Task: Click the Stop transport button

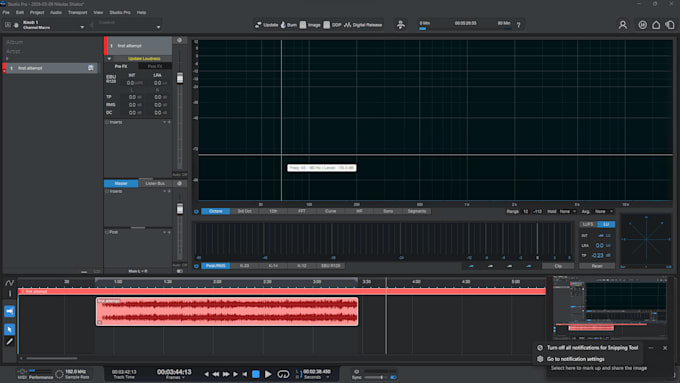Action: pos(256,374)
